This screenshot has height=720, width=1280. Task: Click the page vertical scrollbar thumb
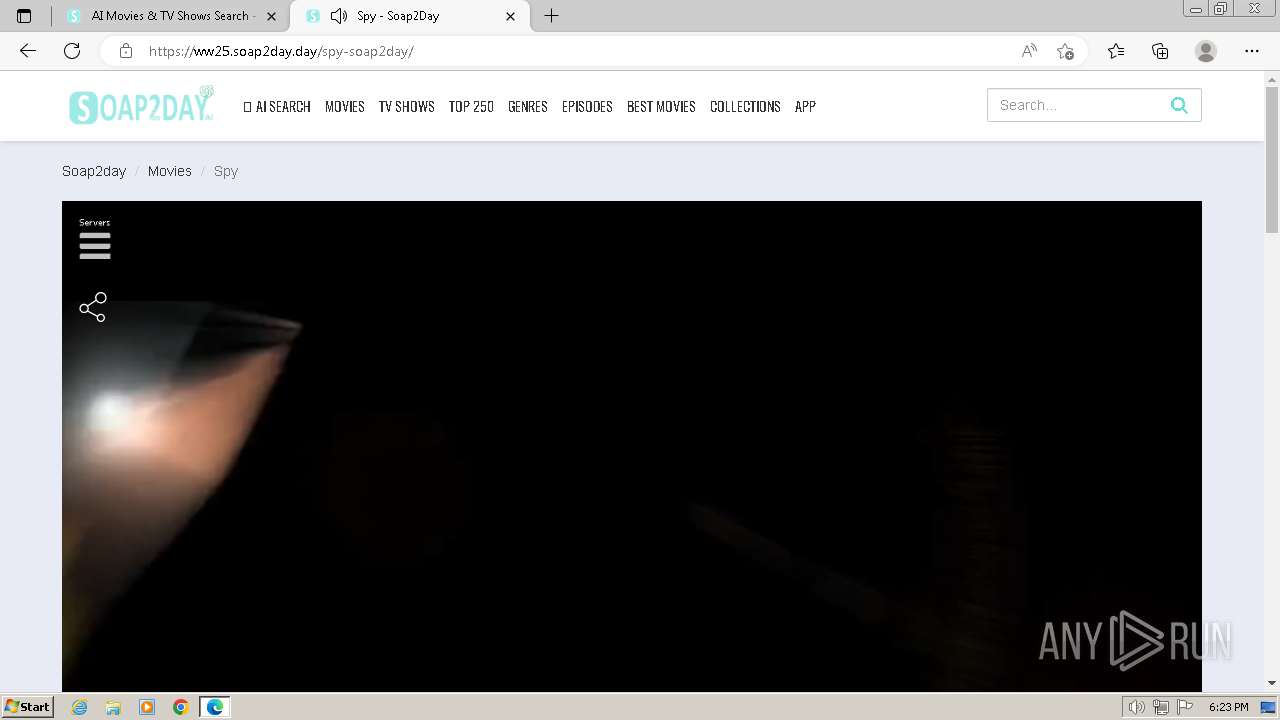(x=1272, y=160)
